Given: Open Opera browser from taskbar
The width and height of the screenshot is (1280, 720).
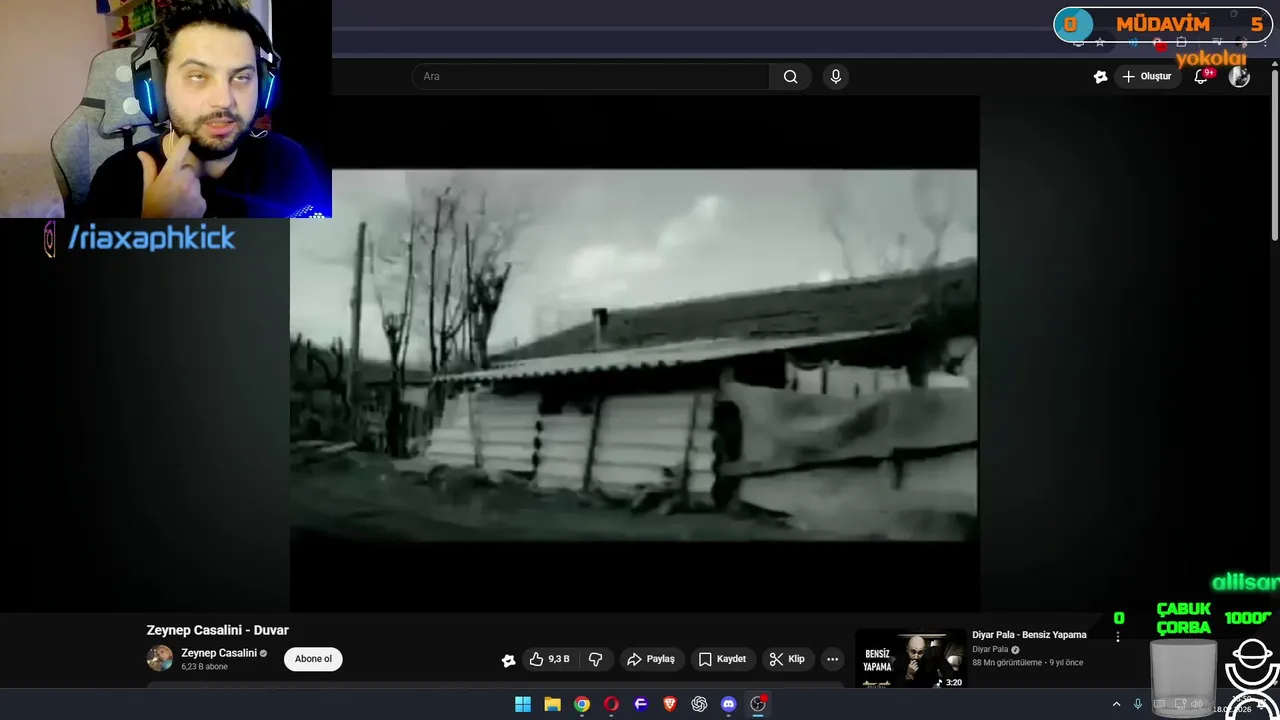Looking at the screenshot, I should click(x=611, y=704).
